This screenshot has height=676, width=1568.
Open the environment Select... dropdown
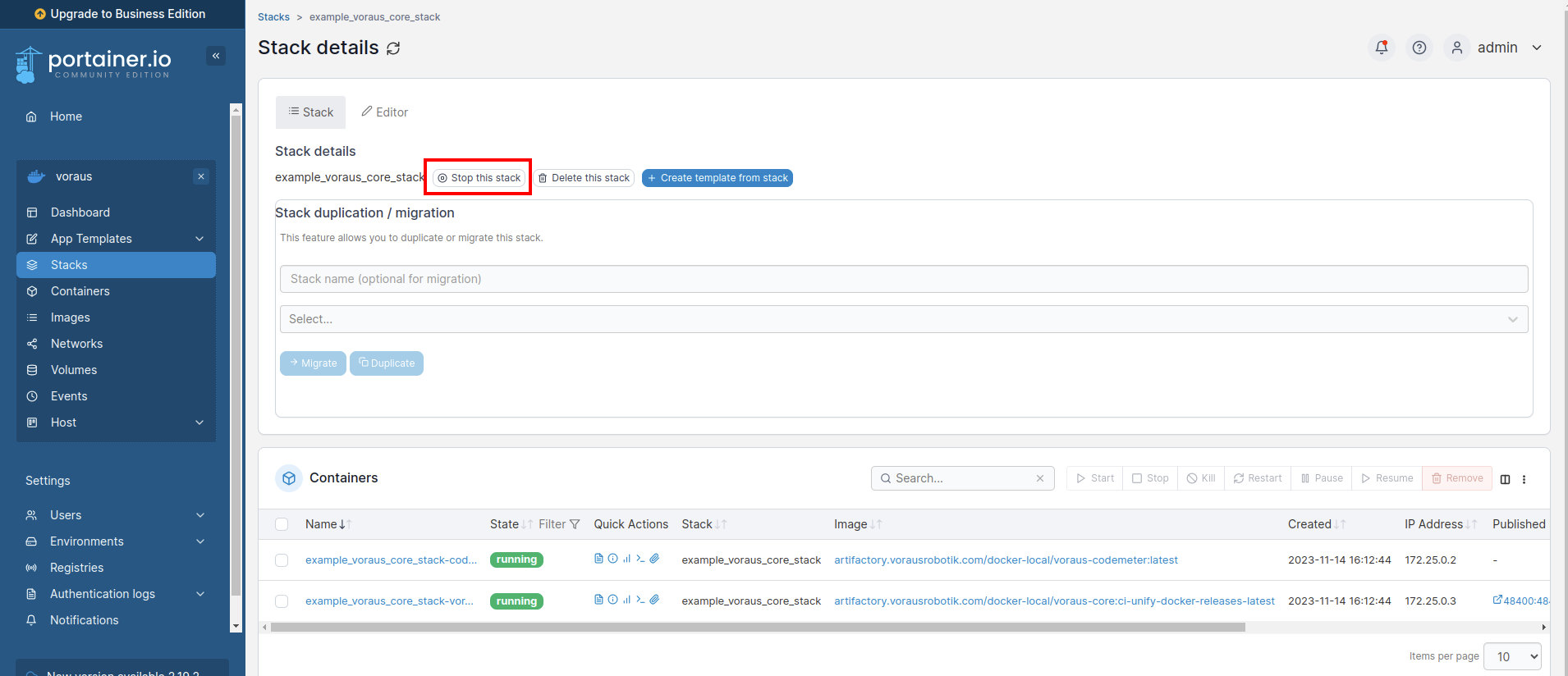903,319
